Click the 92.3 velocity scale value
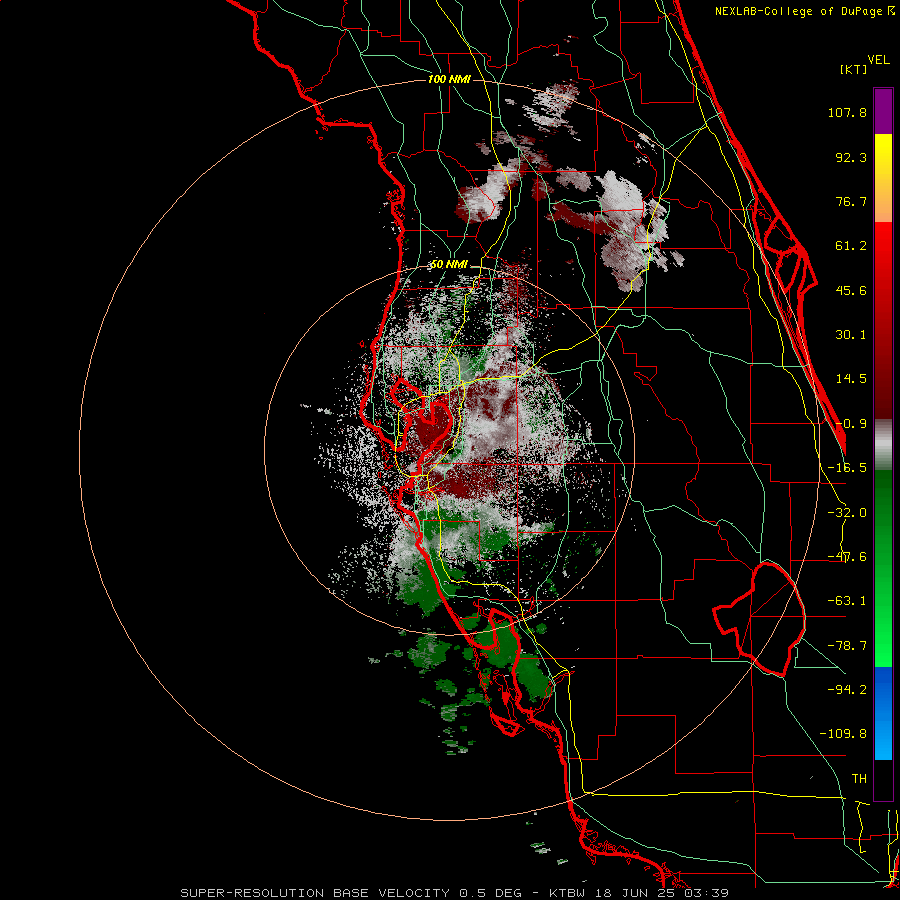 (x=851, y=157)
